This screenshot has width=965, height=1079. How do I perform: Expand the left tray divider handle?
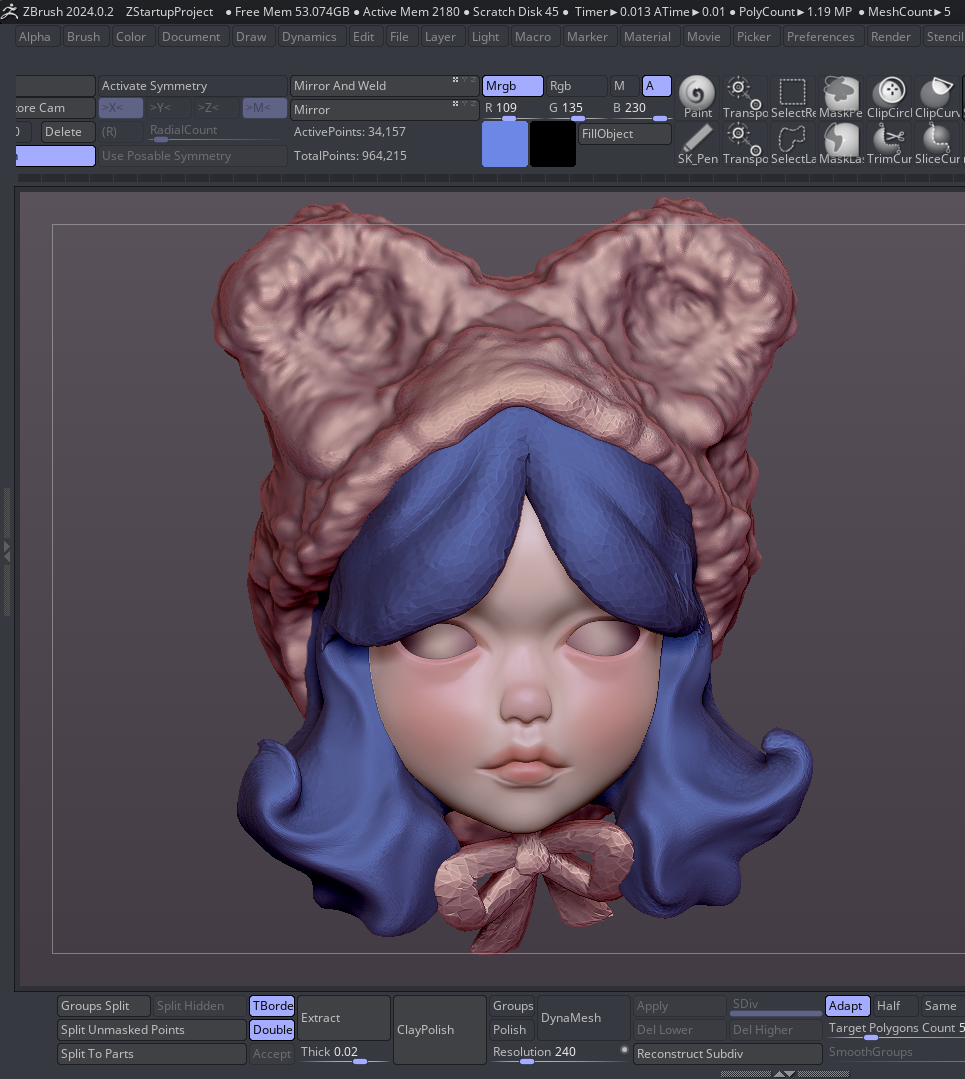[6, 549]
